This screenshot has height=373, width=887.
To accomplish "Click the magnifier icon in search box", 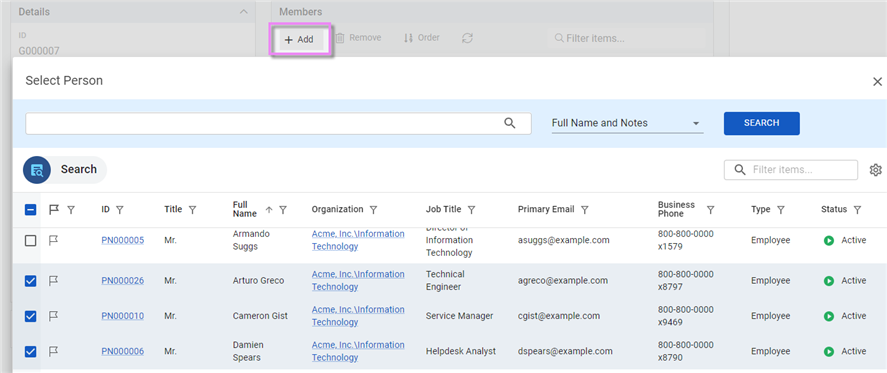I will 510,123.
